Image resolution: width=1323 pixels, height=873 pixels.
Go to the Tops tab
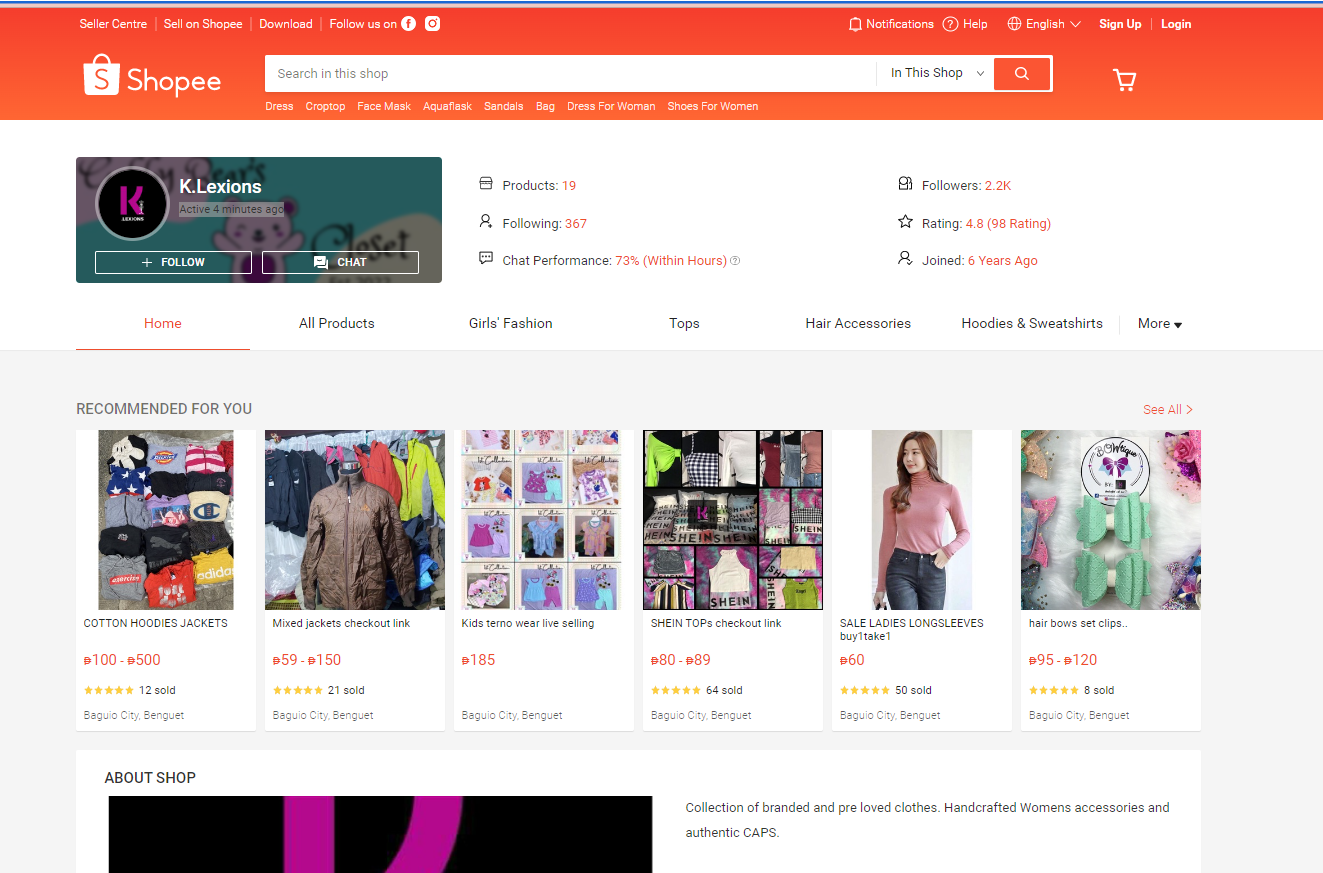(685, 324)
